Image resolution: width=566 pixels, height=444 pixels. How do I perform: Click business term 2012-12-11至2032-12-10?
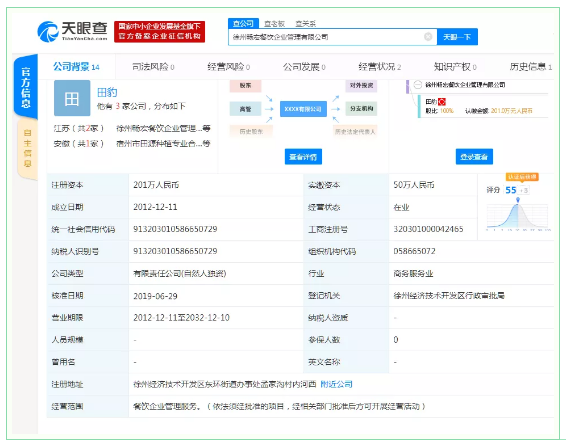182,318
